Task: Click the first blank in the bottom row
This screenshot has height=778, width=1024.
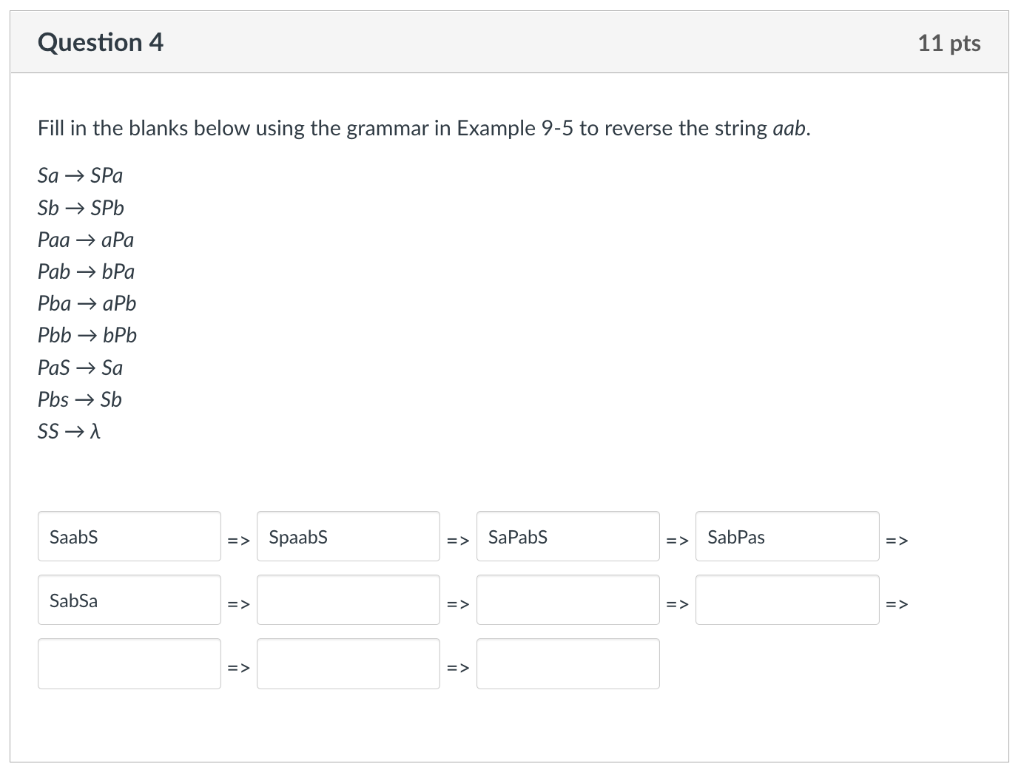Action: click(x=128, y=663)
